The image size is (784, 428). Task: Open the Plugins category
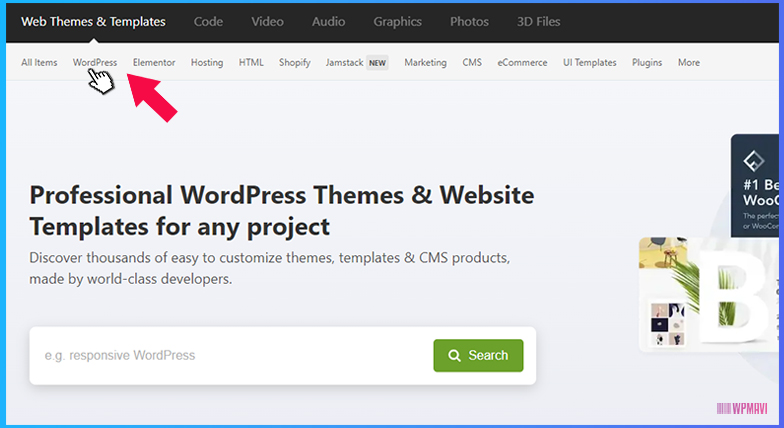pos(646,62)
